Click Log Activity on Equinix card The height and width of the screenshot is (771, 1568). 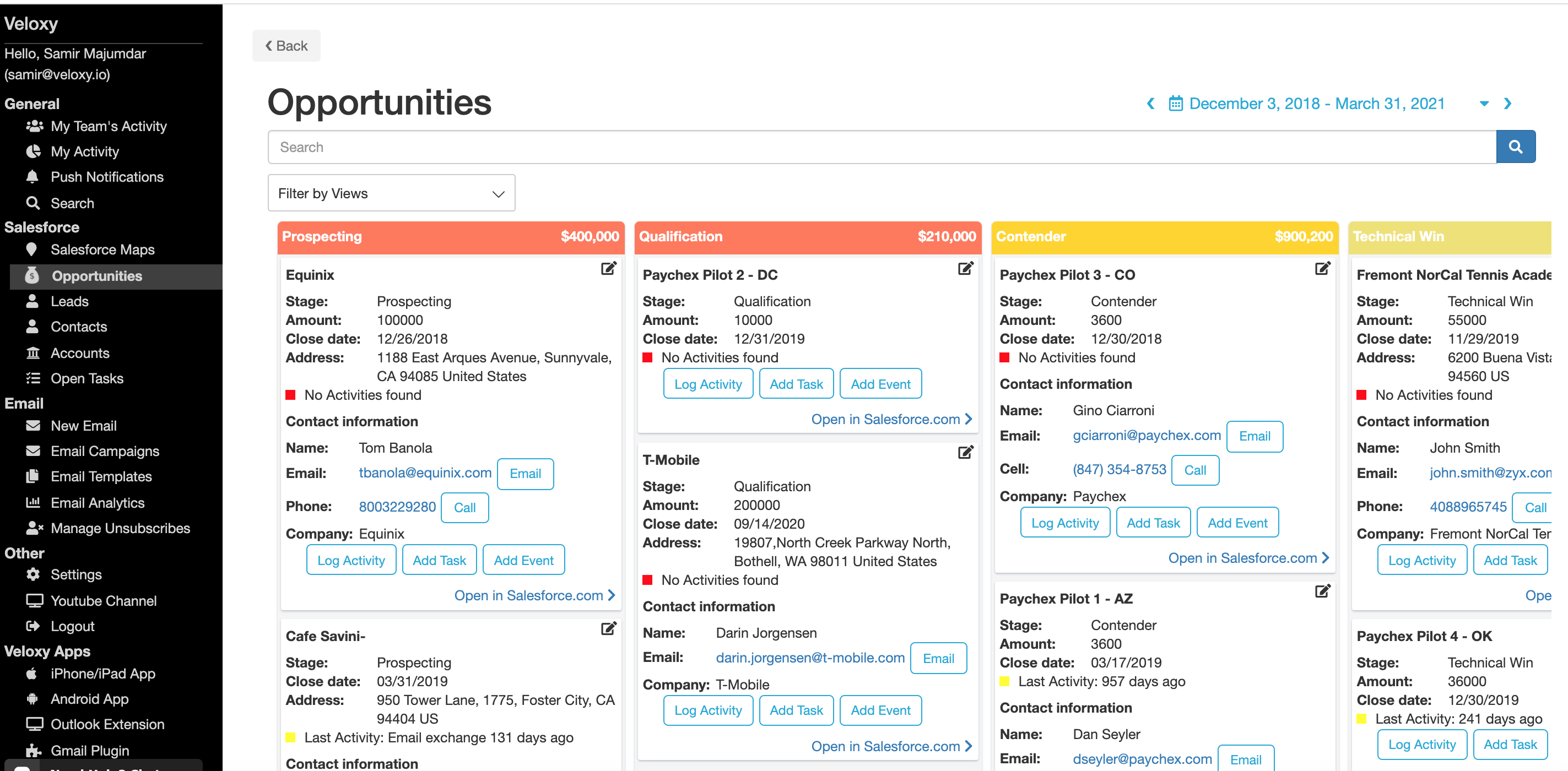coord(350,560)
